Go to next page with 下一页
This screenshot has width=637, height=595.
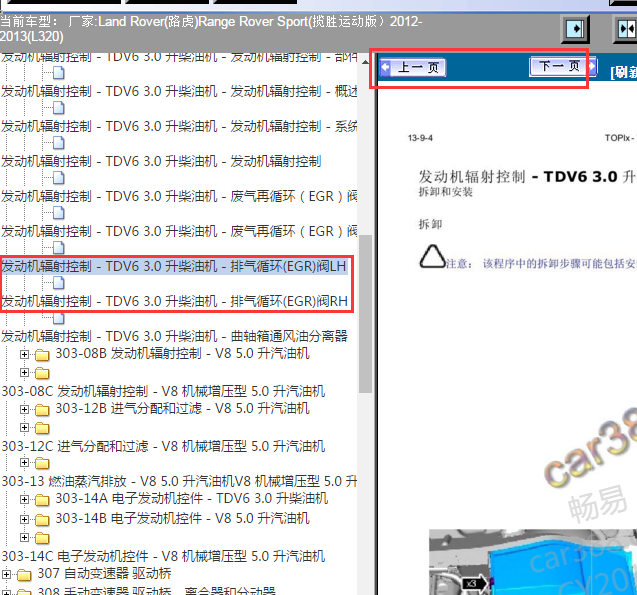pos(563,66)
